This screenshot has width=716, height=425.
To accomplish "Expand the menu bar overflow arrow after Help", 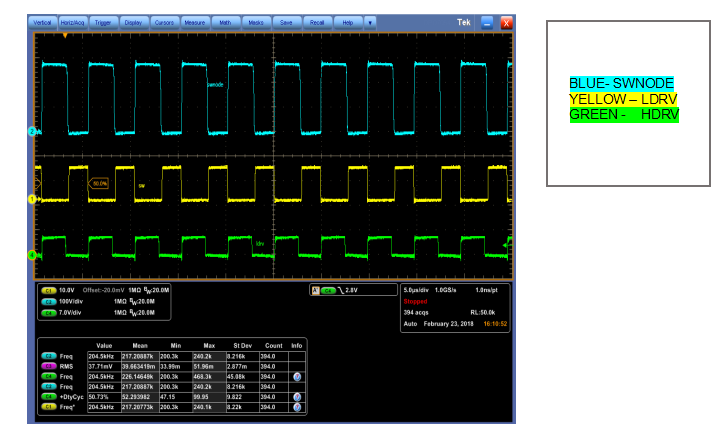I will click(x=370, y=21).
